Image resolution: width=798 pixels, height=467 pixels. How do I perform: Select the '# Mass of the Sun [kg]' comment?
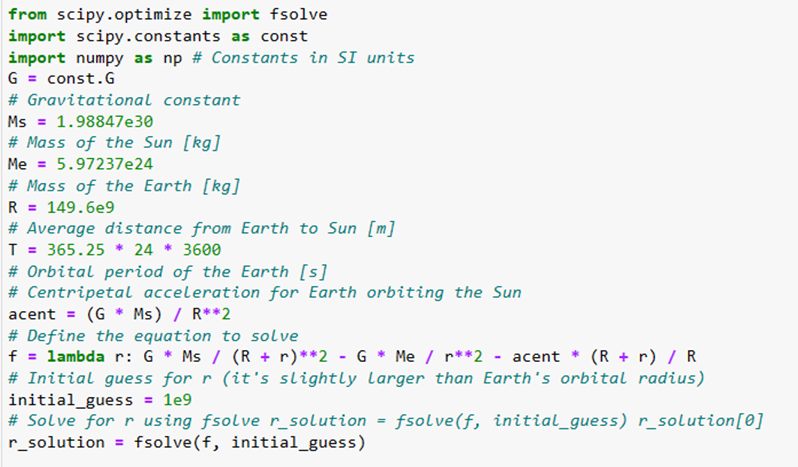pyautogui.click(x=113, y=142)
